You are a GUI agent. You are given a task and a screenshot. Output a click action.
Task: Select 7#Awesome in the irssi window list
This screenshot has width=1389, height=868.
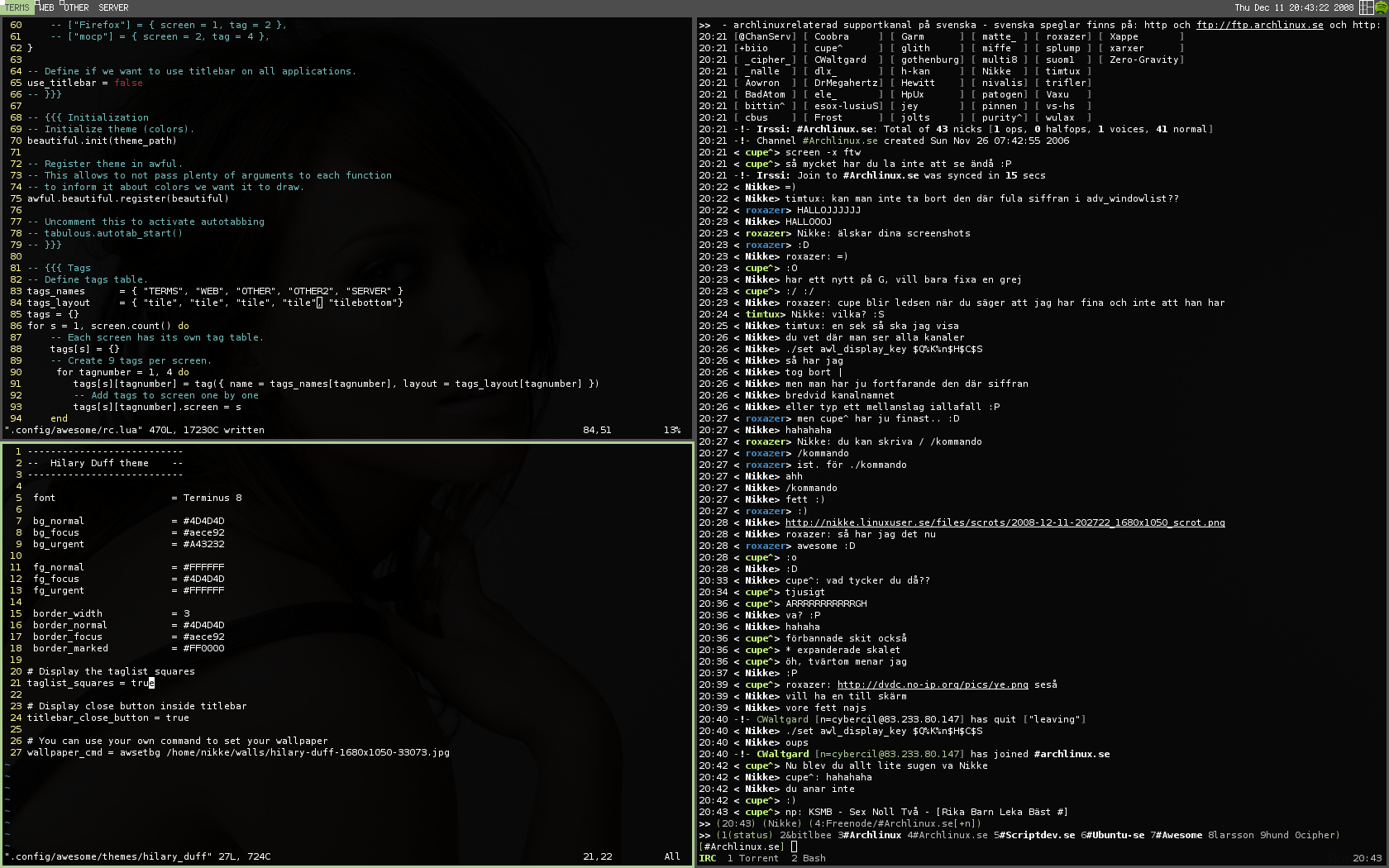(x=1176, y=835)
